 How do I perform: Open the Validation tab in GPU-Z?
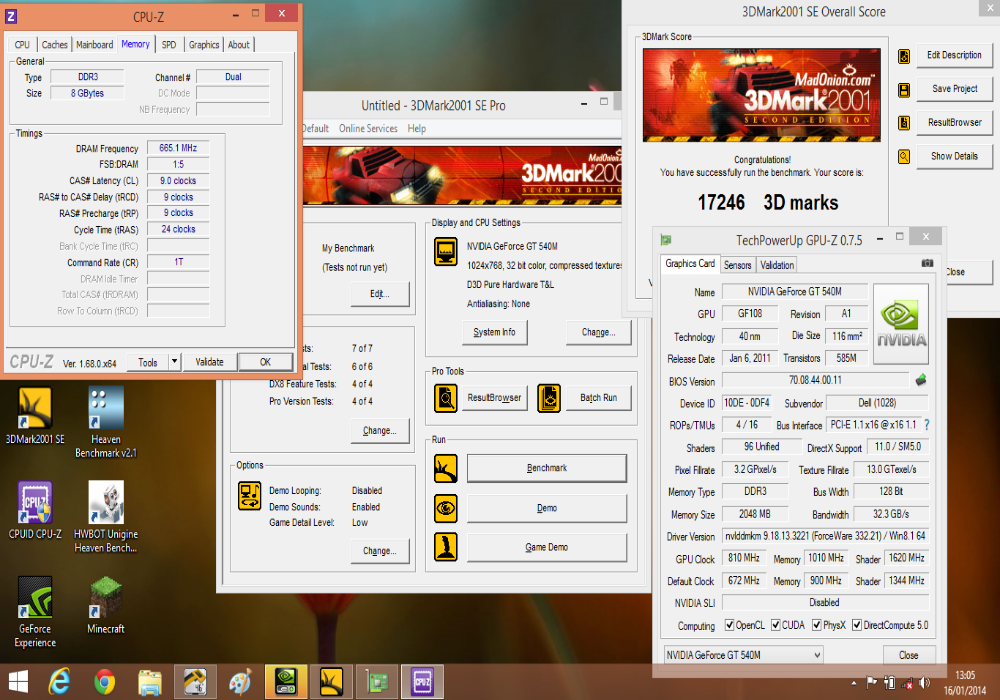[777, 265]
